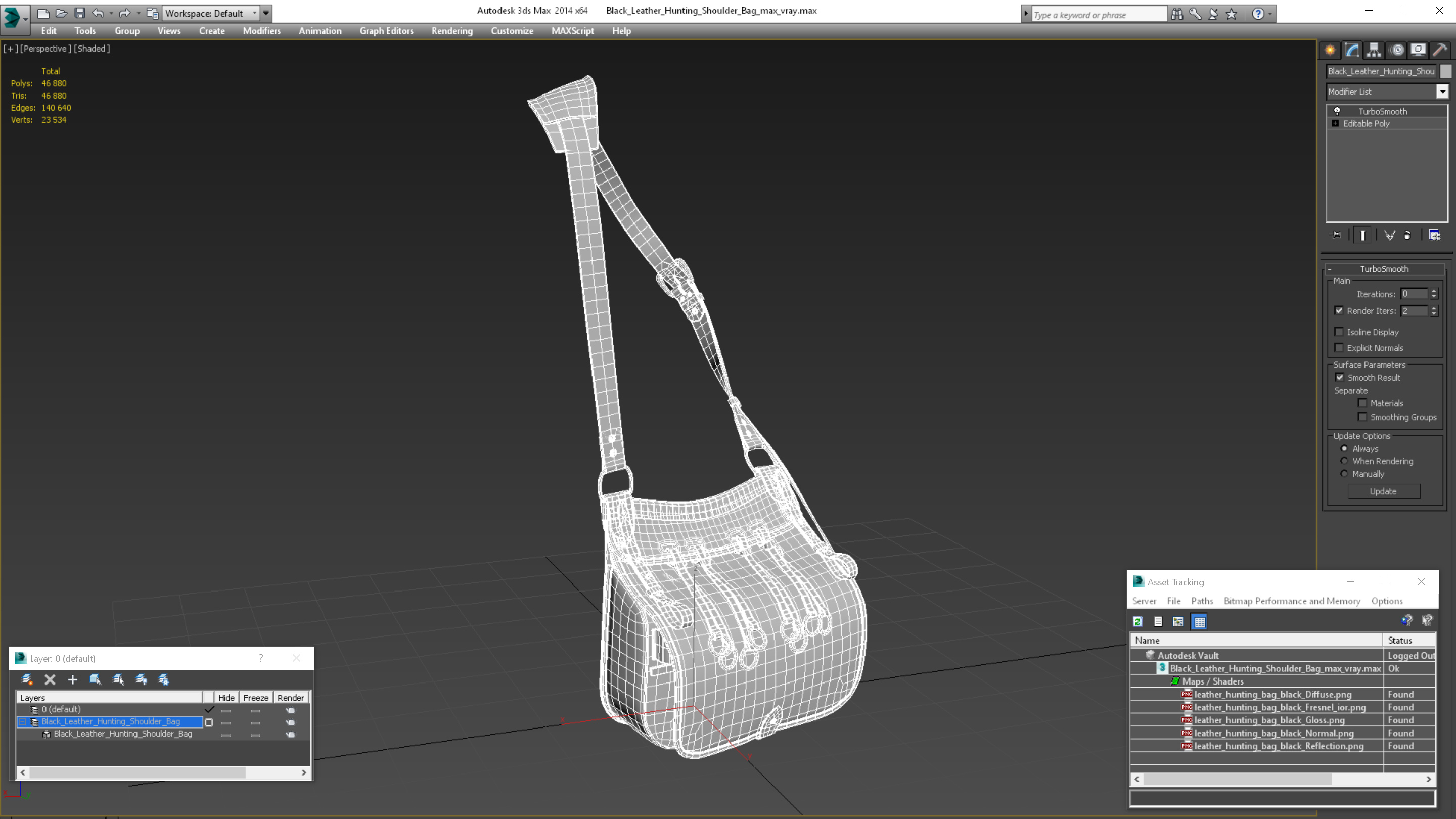This screenshot has width=1456, height=819.
Task: Select the Always update option
Action: (1345, 449)
